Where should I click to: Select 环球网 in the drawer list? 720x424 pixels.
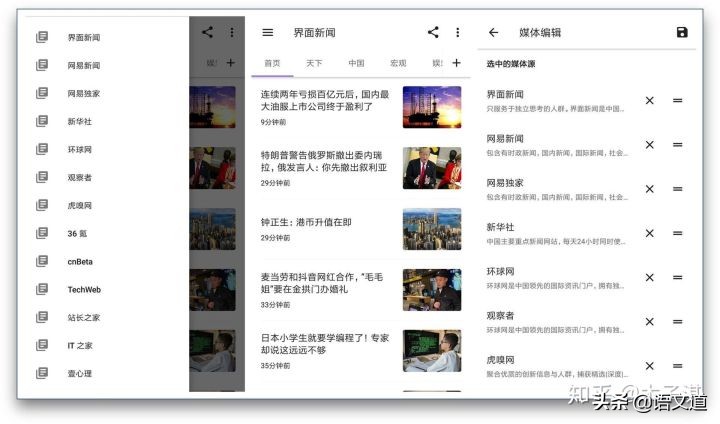click(79, 150)
